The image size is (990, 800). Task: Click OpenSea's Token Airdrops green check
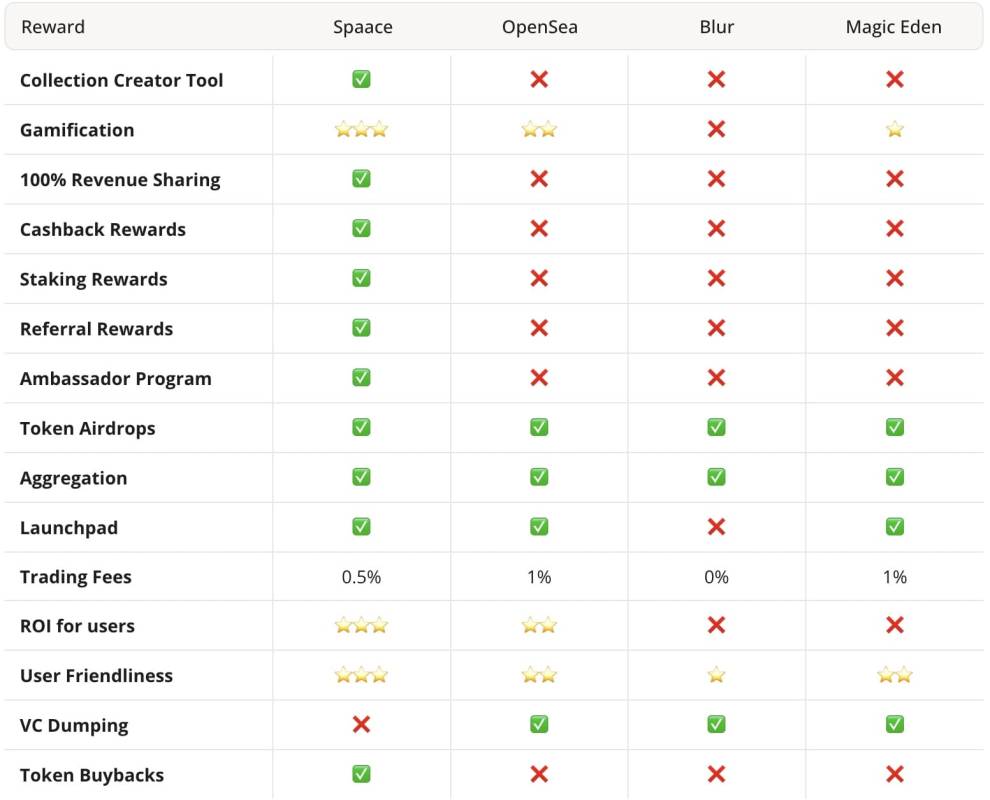(540, 428)
